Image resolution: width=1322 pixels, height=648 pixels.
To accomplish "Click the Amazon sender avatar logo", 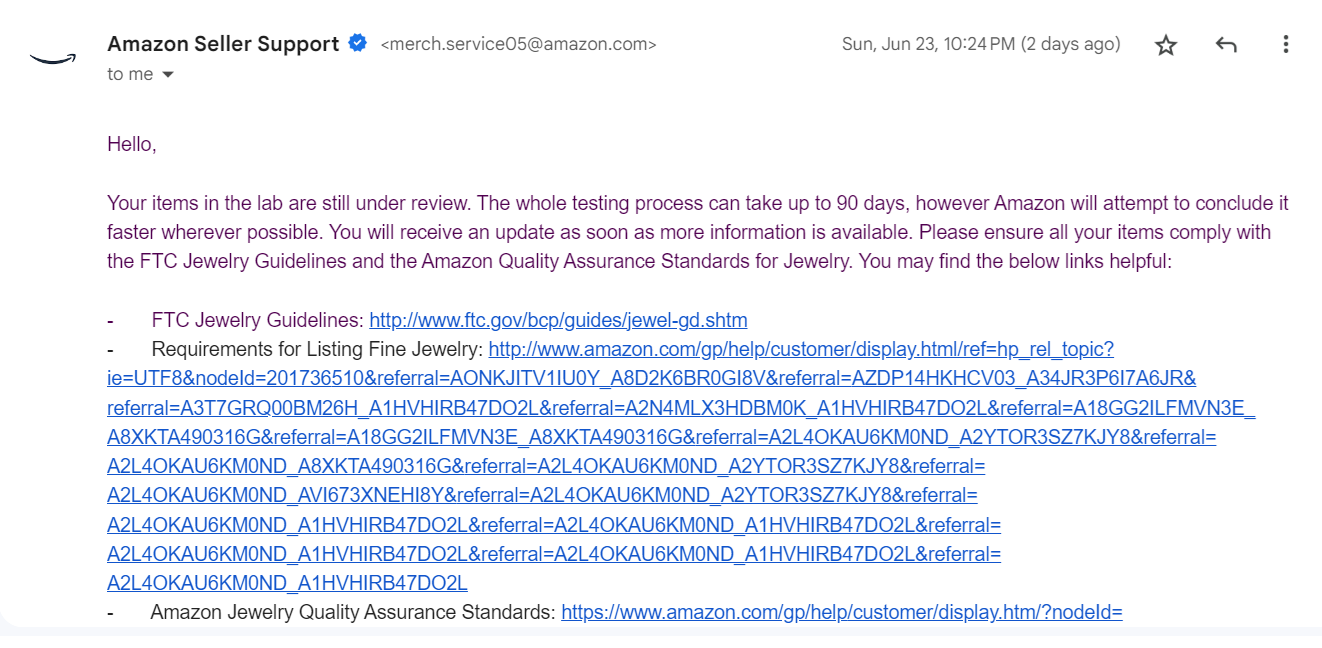I will (53, 58).
